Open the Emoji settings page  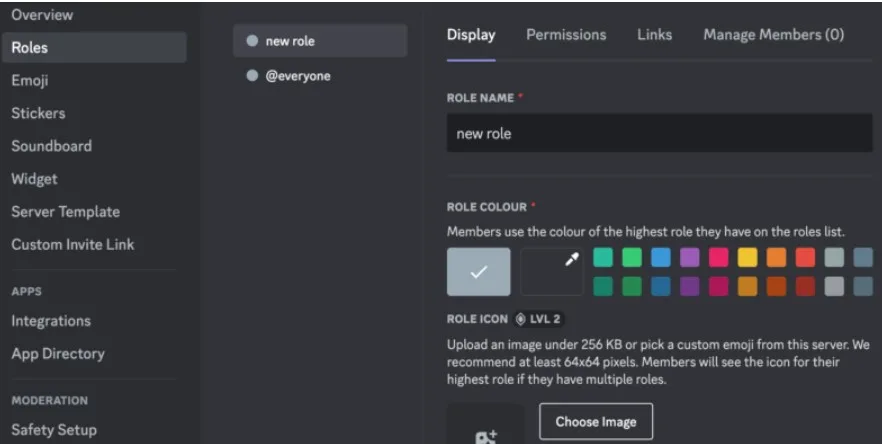coord(30,80)
